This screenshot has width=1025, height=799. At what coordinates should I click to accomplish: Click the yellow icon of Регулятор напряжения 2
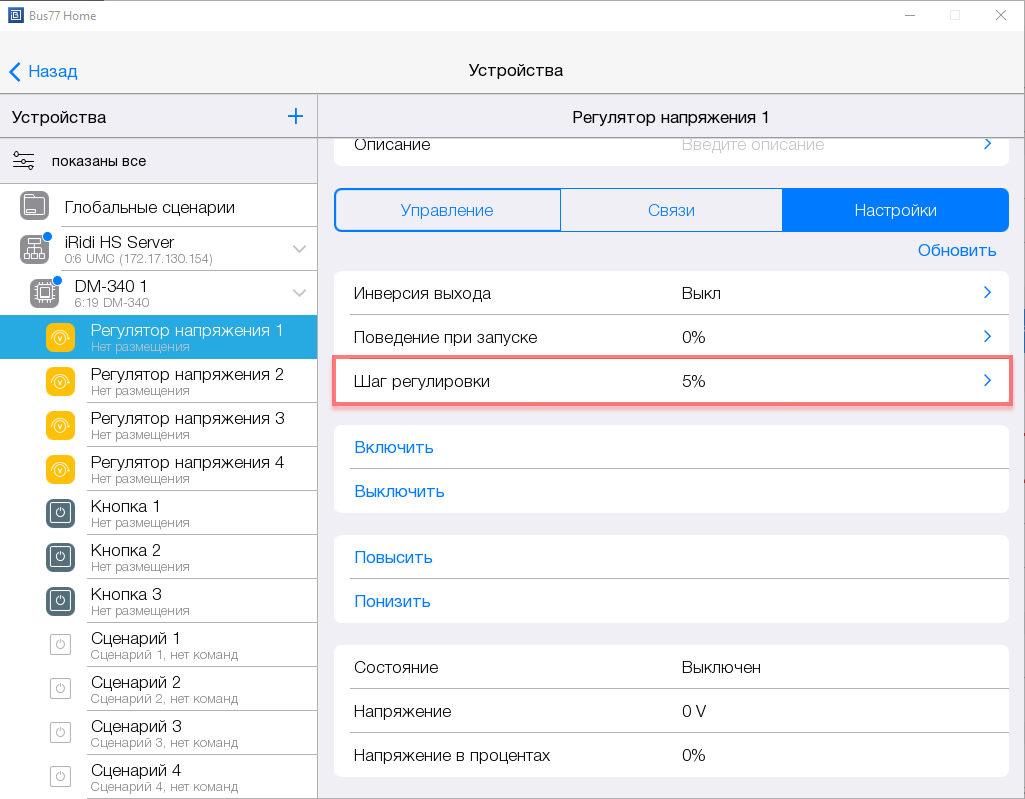[x=61, y=381]
